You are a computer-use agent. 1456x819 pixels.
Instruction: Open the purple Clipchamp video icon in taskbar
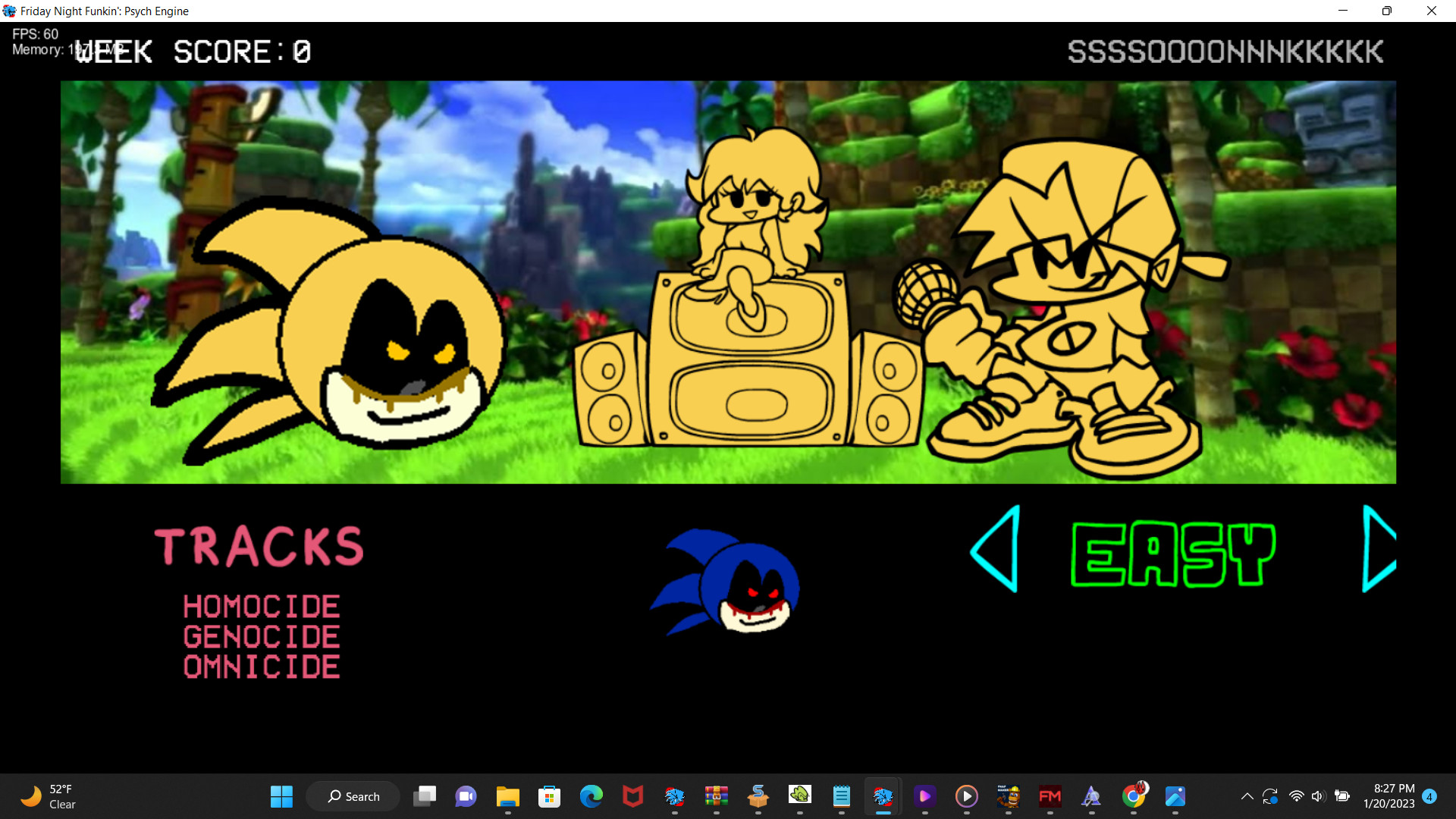point(924,796)
